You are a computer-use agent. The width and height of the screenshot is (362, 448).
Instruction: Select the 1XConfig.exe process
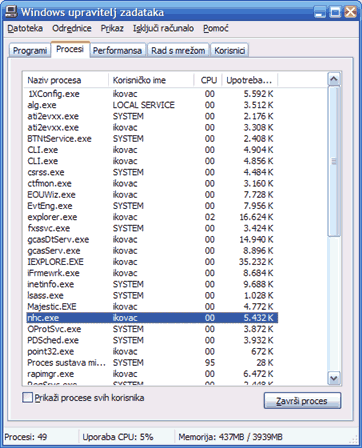[151, 94]
